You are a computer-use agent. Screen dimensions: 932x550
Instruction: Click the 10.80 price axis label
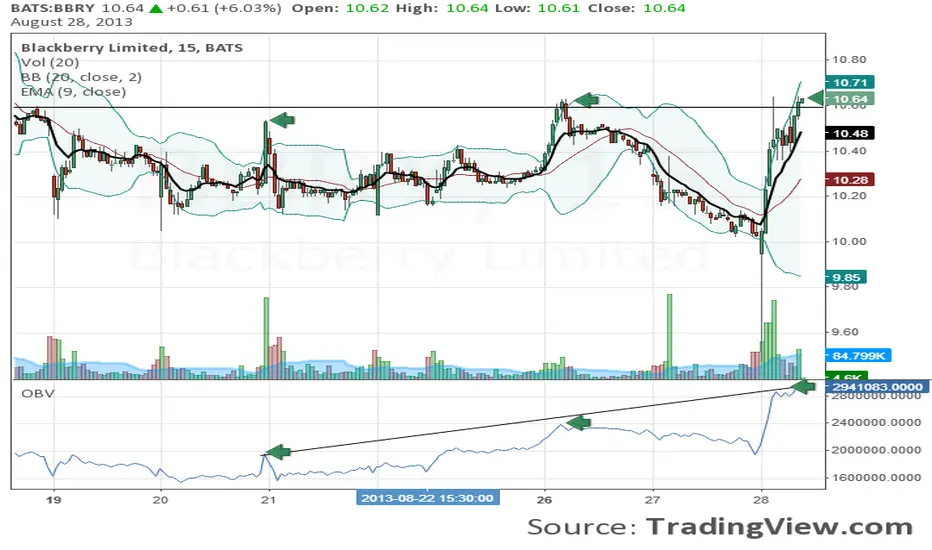click(849, 59)
